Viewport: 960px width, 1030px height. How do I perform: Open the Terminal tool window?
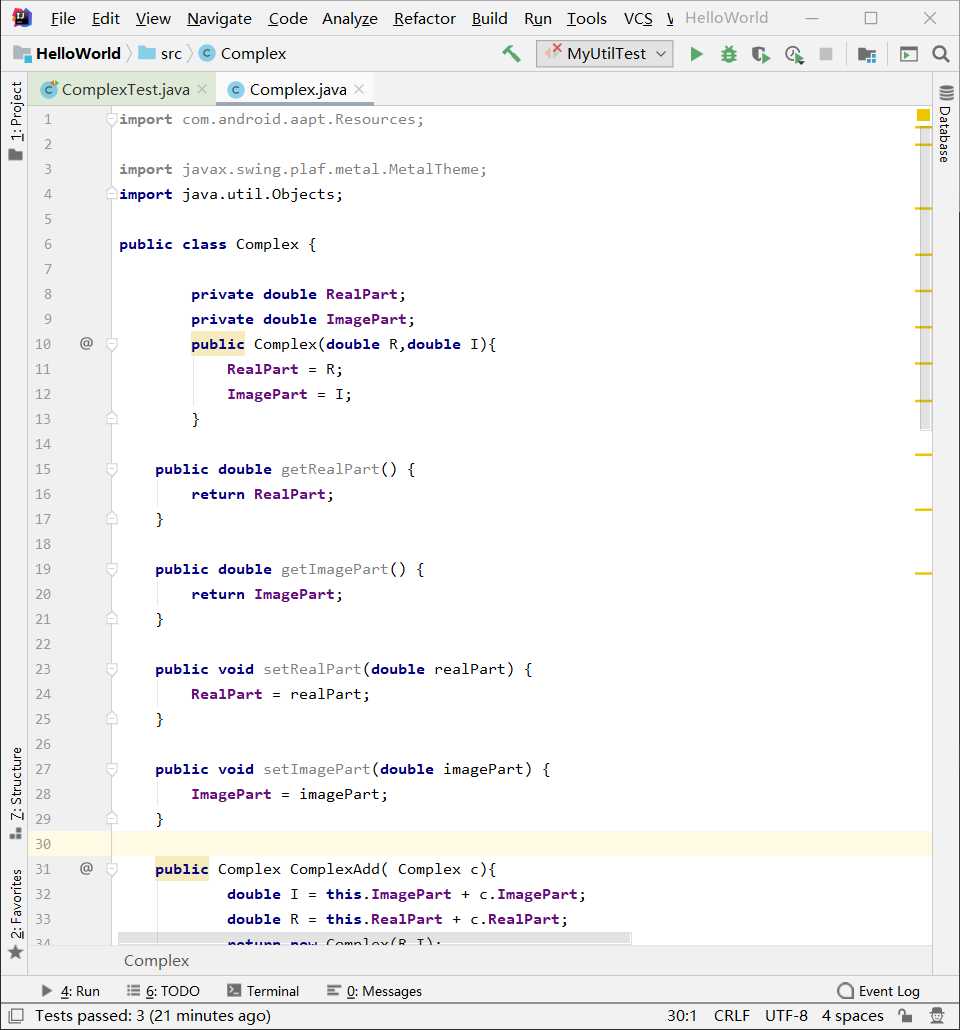click(x=263, y=991)
